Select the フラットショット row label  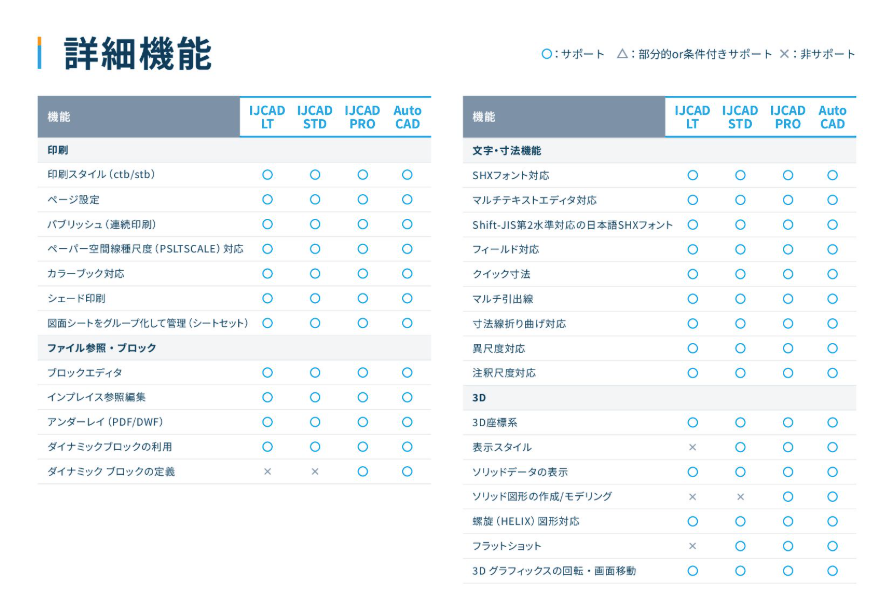click(507, 546)
